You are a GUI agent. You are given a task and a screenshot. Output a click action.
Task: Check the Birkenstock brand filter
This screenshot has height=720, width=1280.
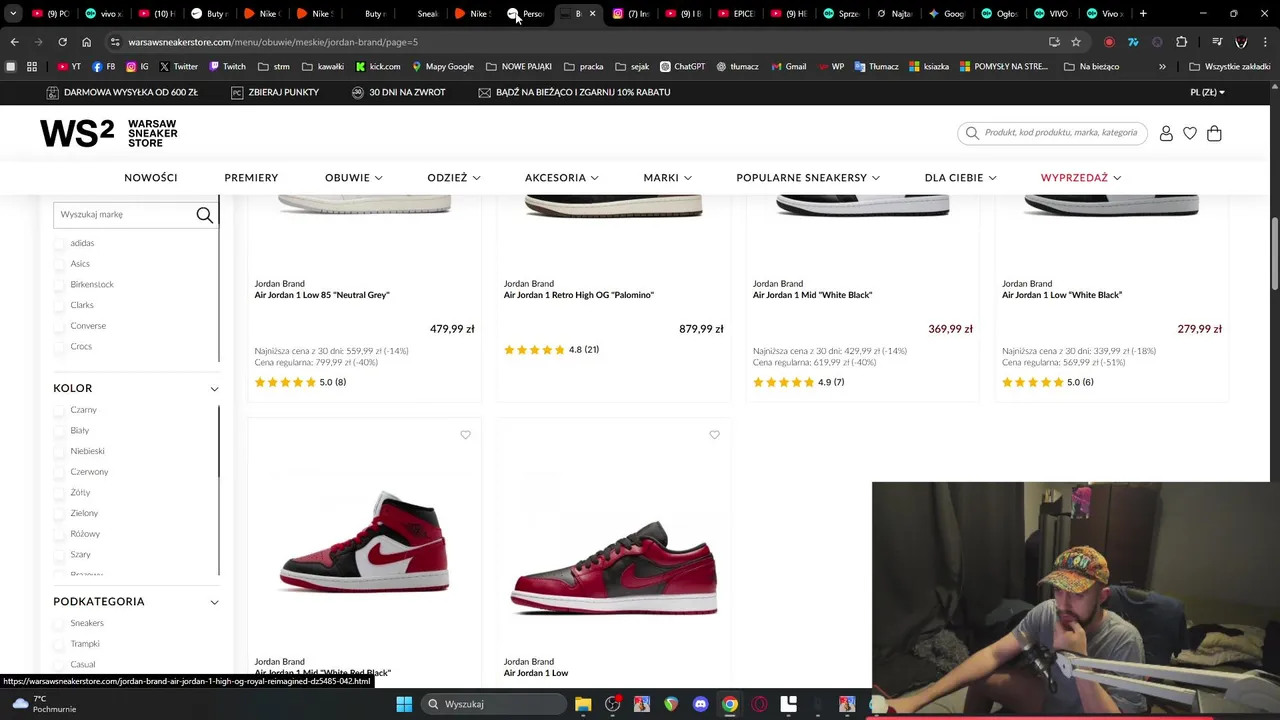click(59, 284)
